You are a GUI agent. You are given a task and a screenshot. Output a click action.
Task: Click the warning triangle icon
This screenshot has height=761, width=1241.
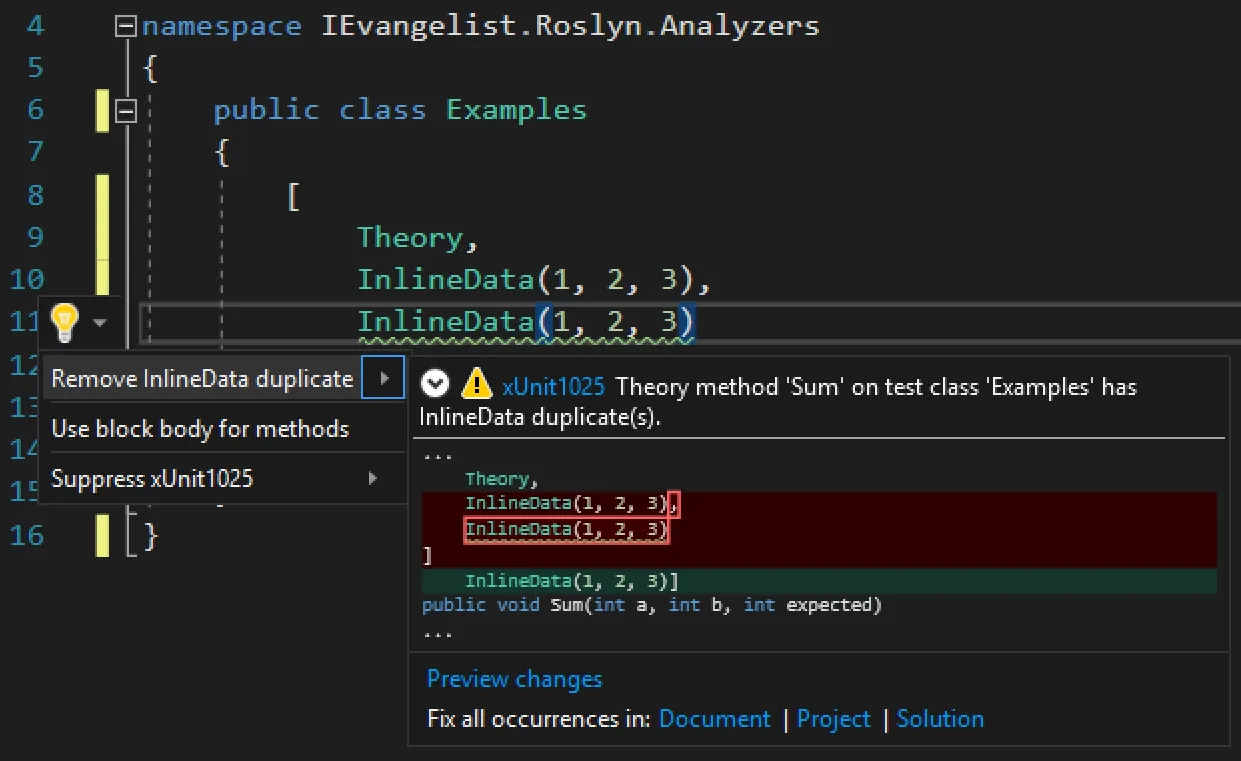[477, 384]
